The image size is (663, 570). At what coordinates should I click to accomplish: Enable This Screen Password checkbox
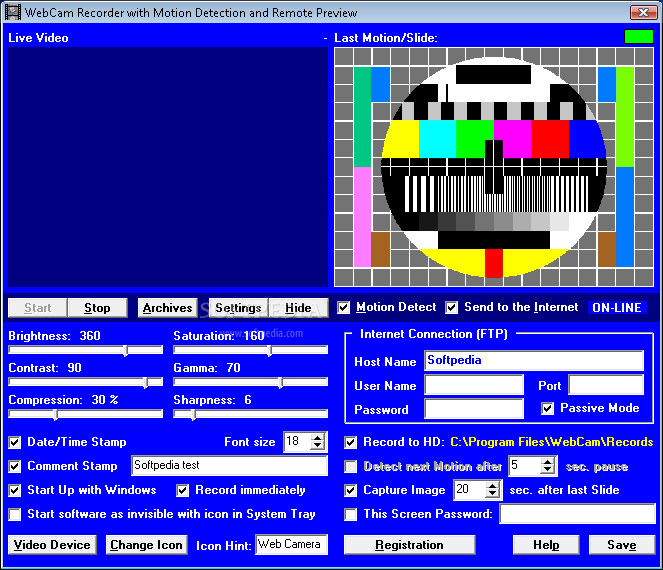point(351,515)
